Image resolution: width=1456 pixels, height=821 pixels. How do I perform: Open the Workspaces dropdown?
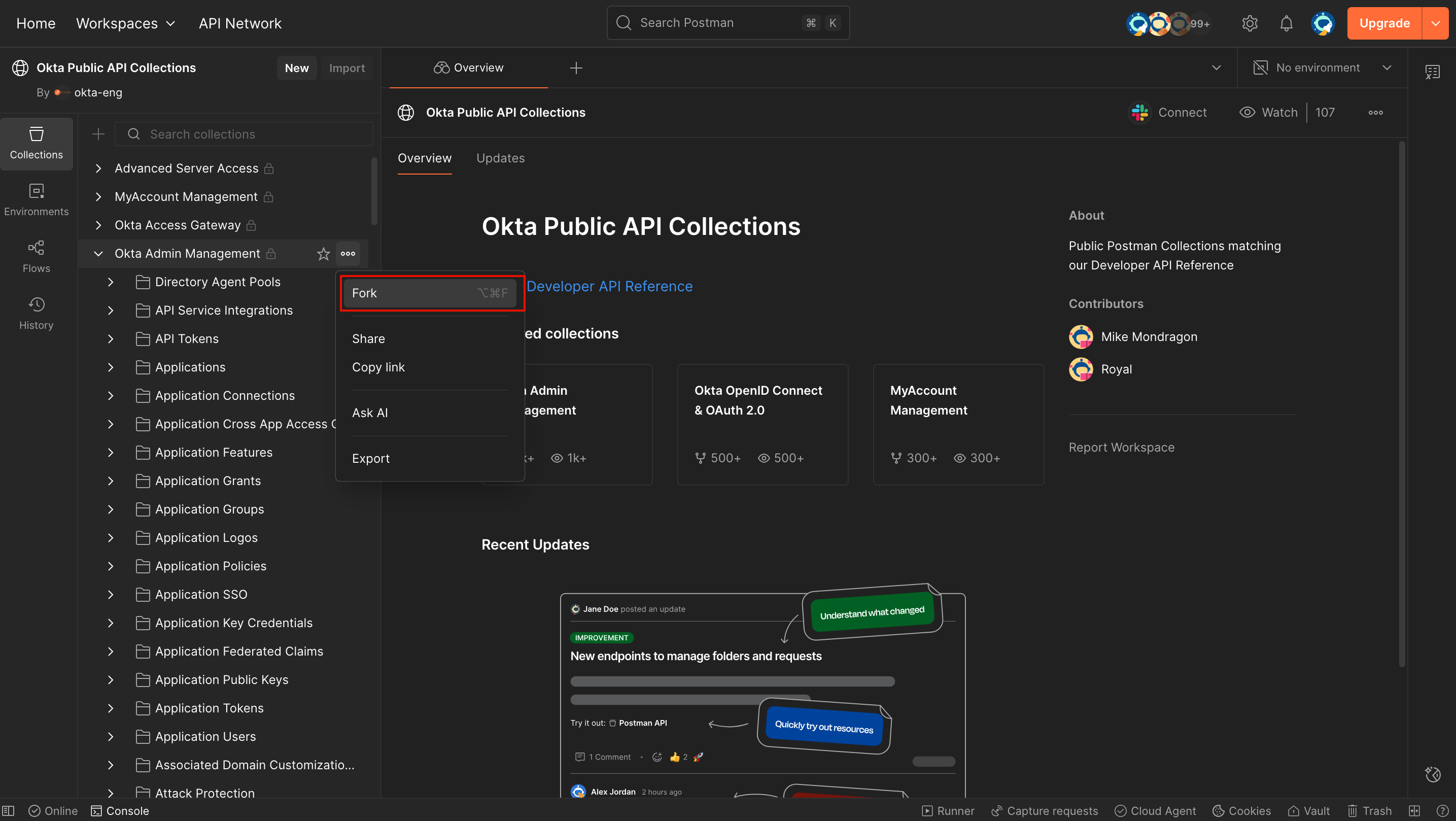point(125,23)
